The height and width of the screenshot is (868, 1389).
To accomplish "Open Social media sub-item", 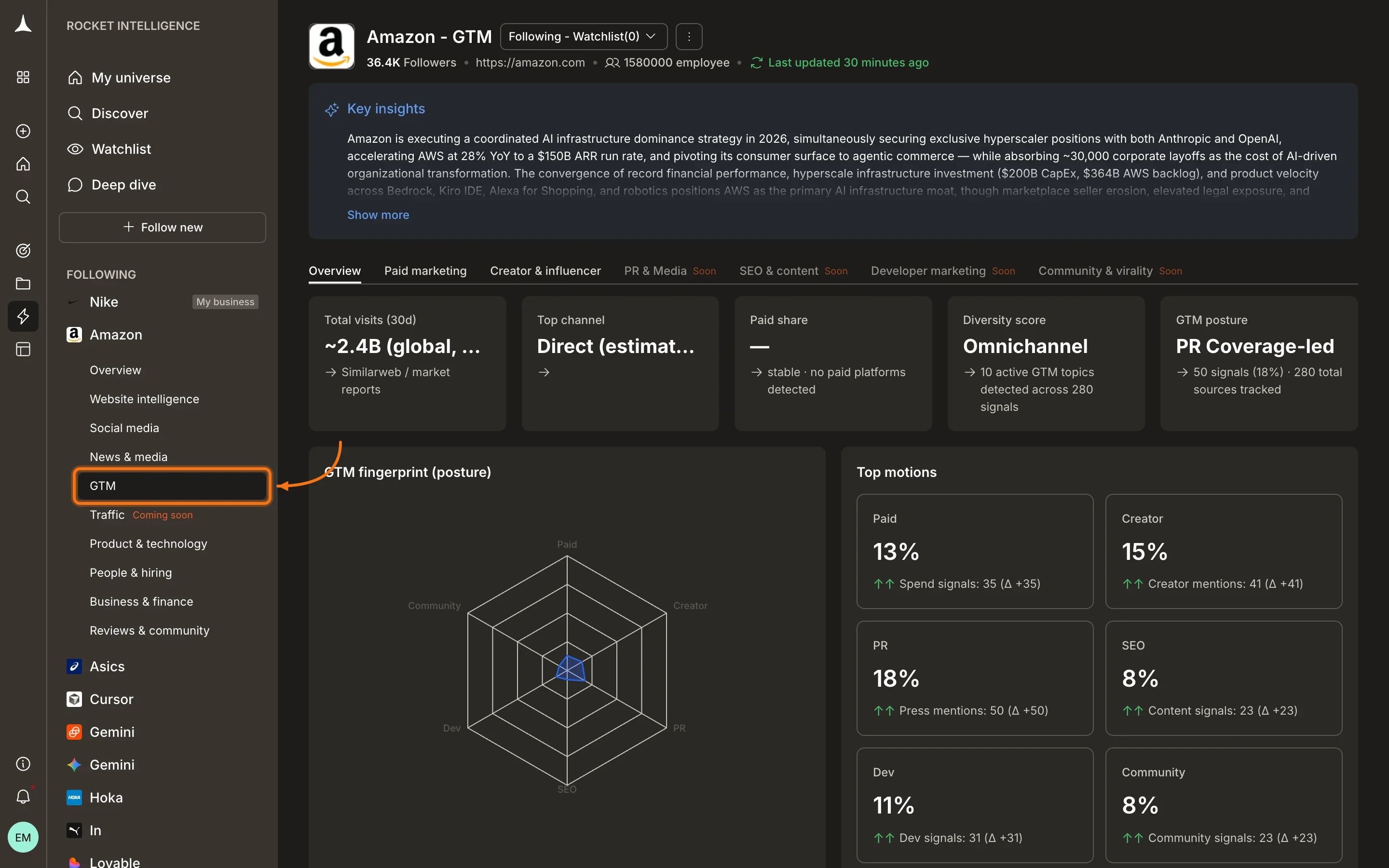I will pos(124,428).
